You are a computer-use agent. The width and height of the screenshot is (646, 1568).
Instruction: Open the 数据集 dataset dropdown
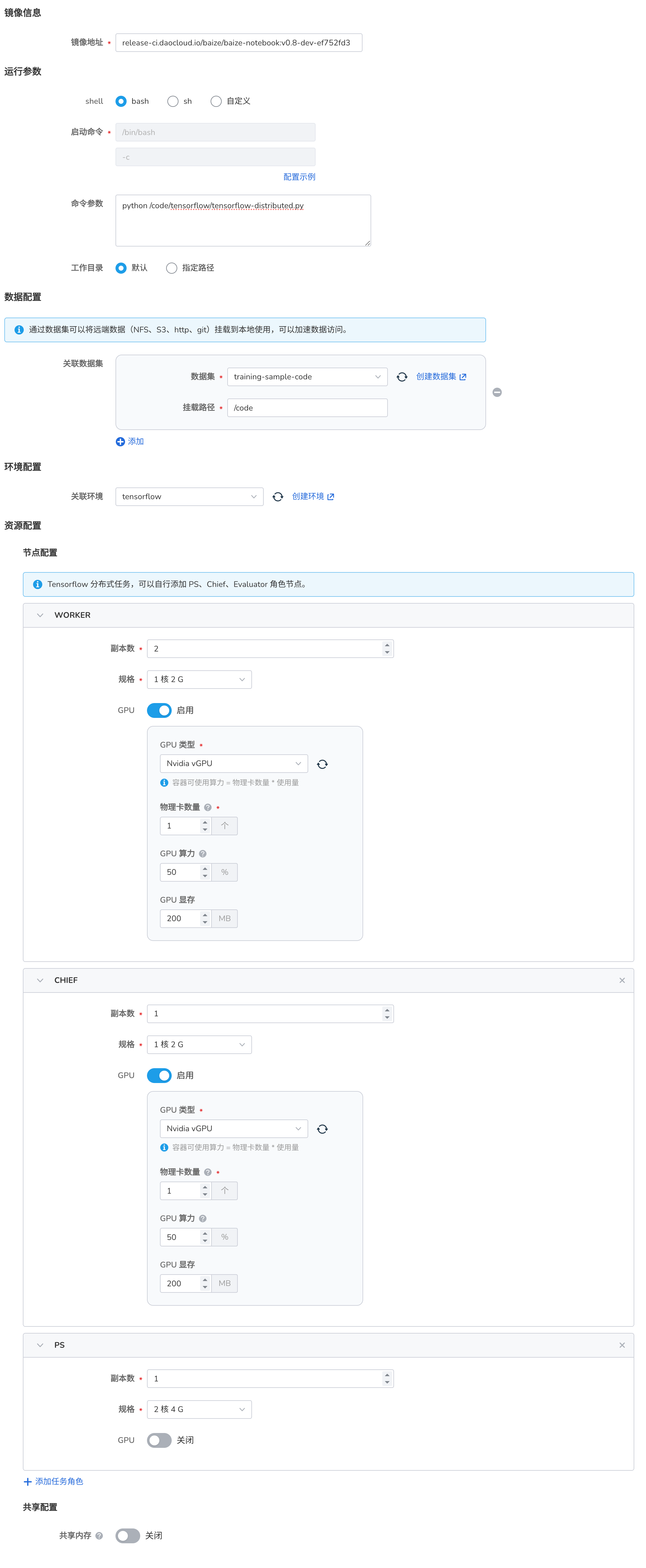[307, 377]
